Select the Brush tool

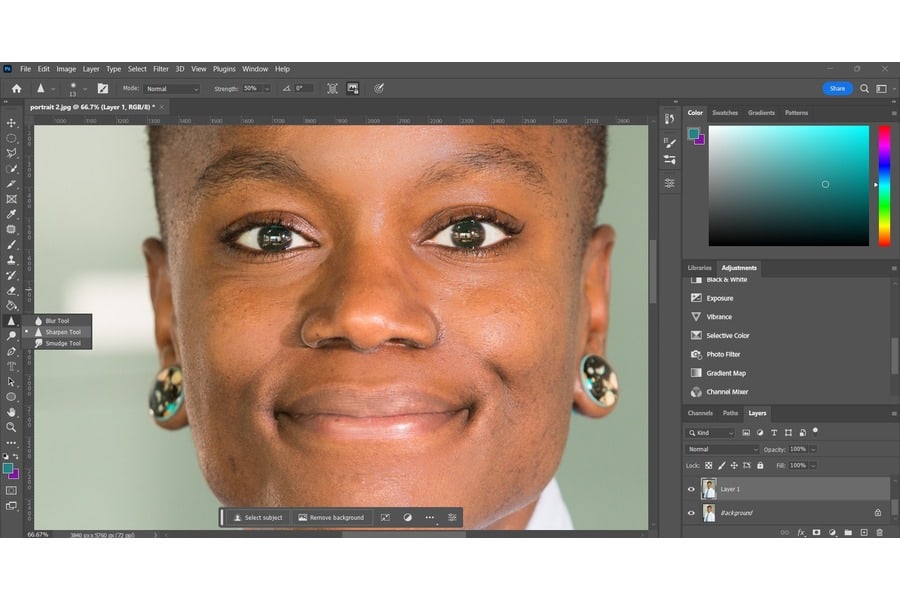coord(11,245)
